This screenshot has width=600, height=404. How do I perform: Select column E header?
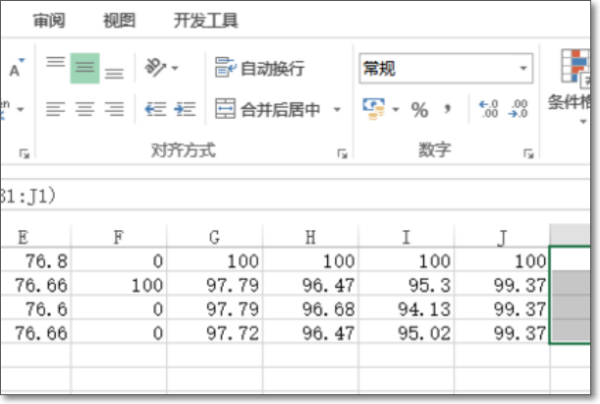pos(35,237)
